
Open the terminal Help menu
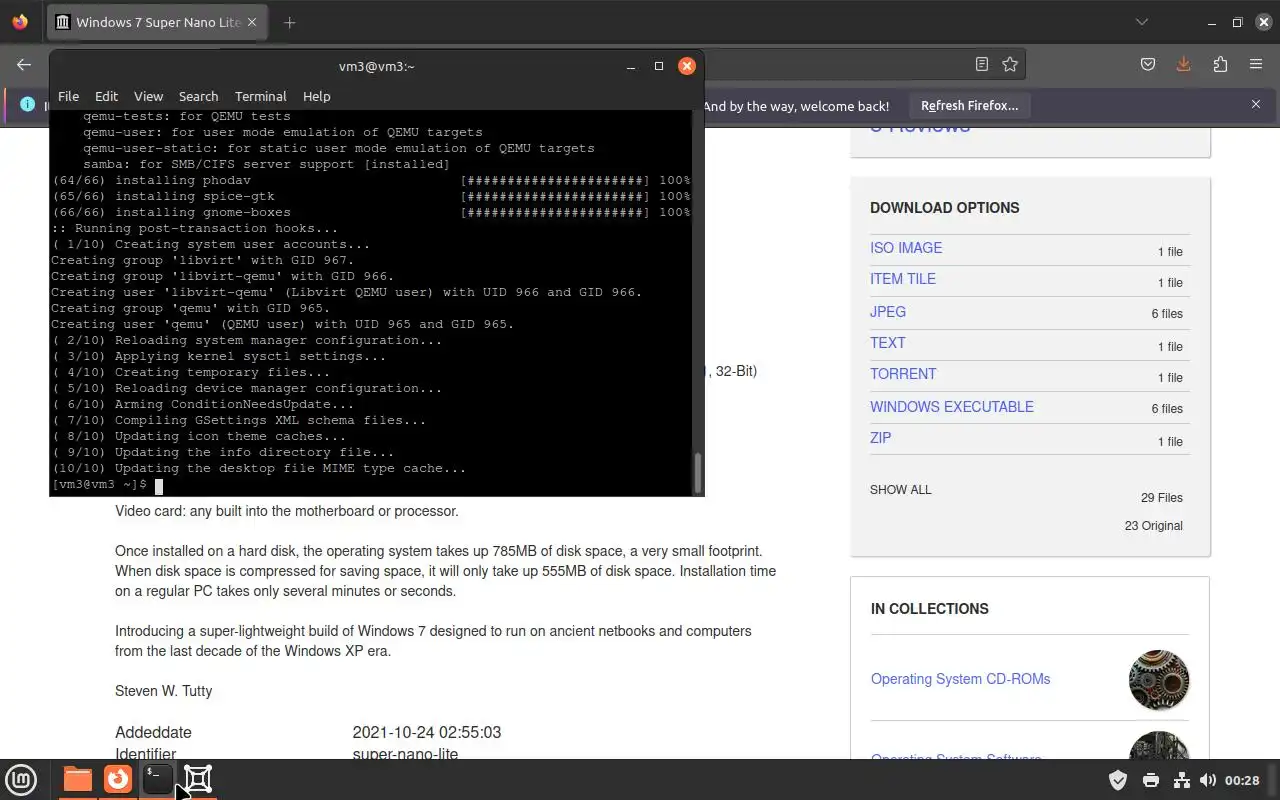click(316, 96)
